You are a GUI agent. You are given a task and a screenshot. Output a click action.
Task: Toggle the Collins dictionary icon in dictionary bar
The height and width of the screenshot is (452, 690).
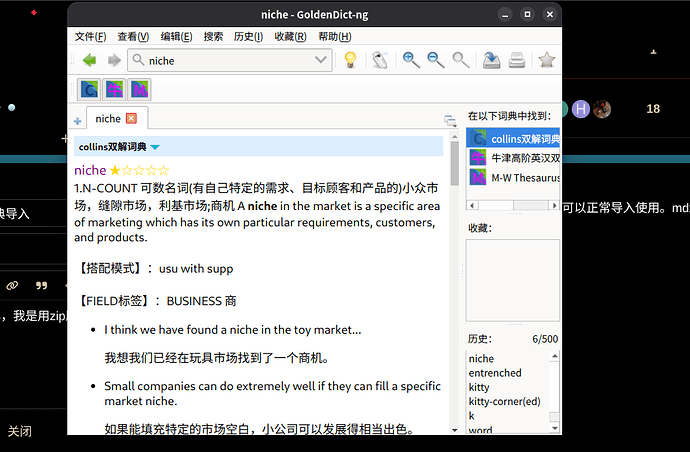coord(90,89)
